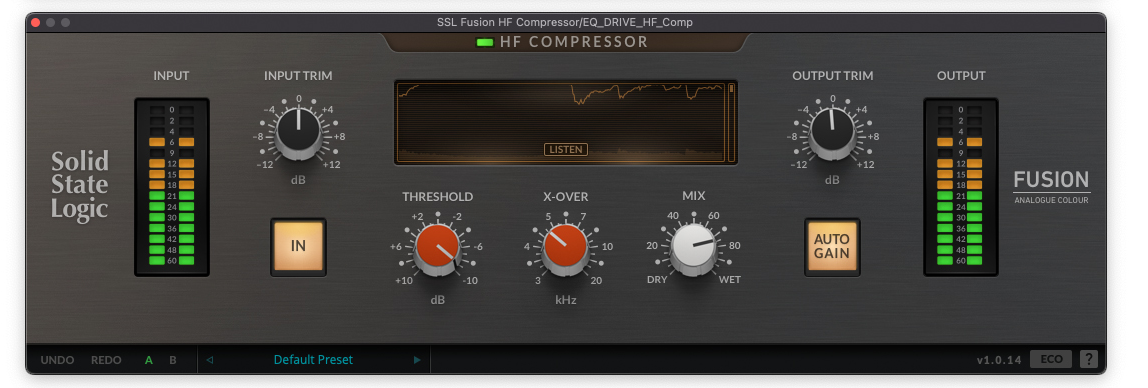The image size is (1148, 388).
Task: Click the DRY label by the MIX knob
Action: [x=657, y=280]
